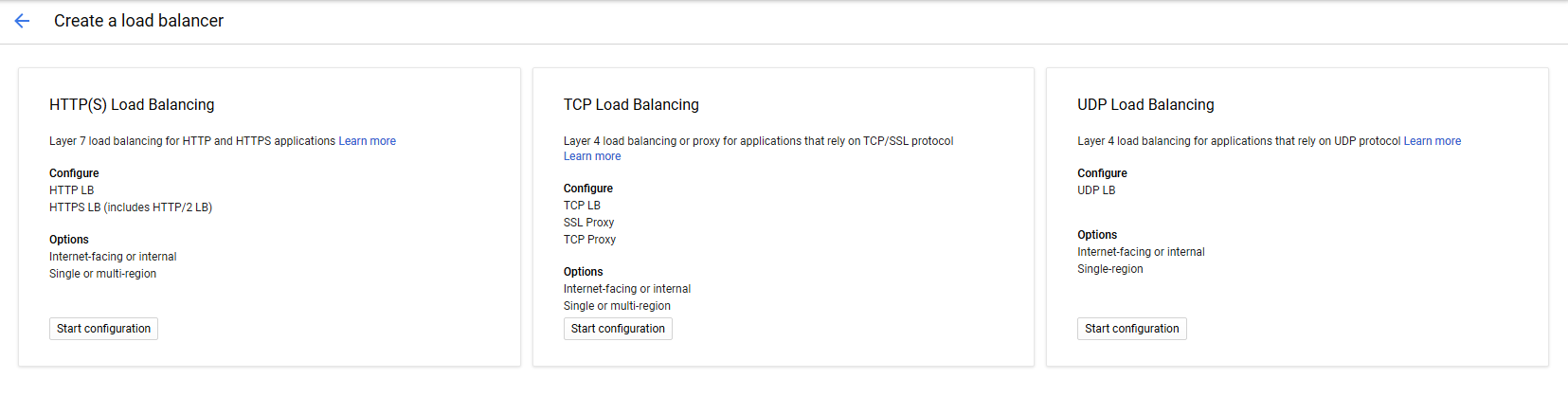Select the TCP Proxy entry
This screenshot has width=1568, height=396.
click(x=589, y=240)
